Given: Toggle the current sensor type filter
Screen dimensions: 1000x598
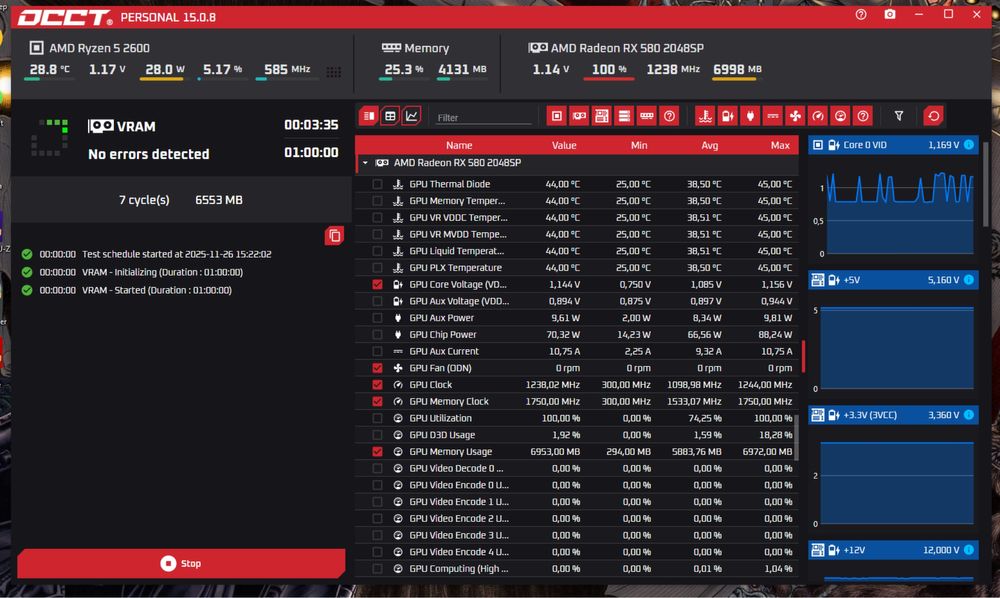Looking at the screenshot, I should (x=772, y=116).
